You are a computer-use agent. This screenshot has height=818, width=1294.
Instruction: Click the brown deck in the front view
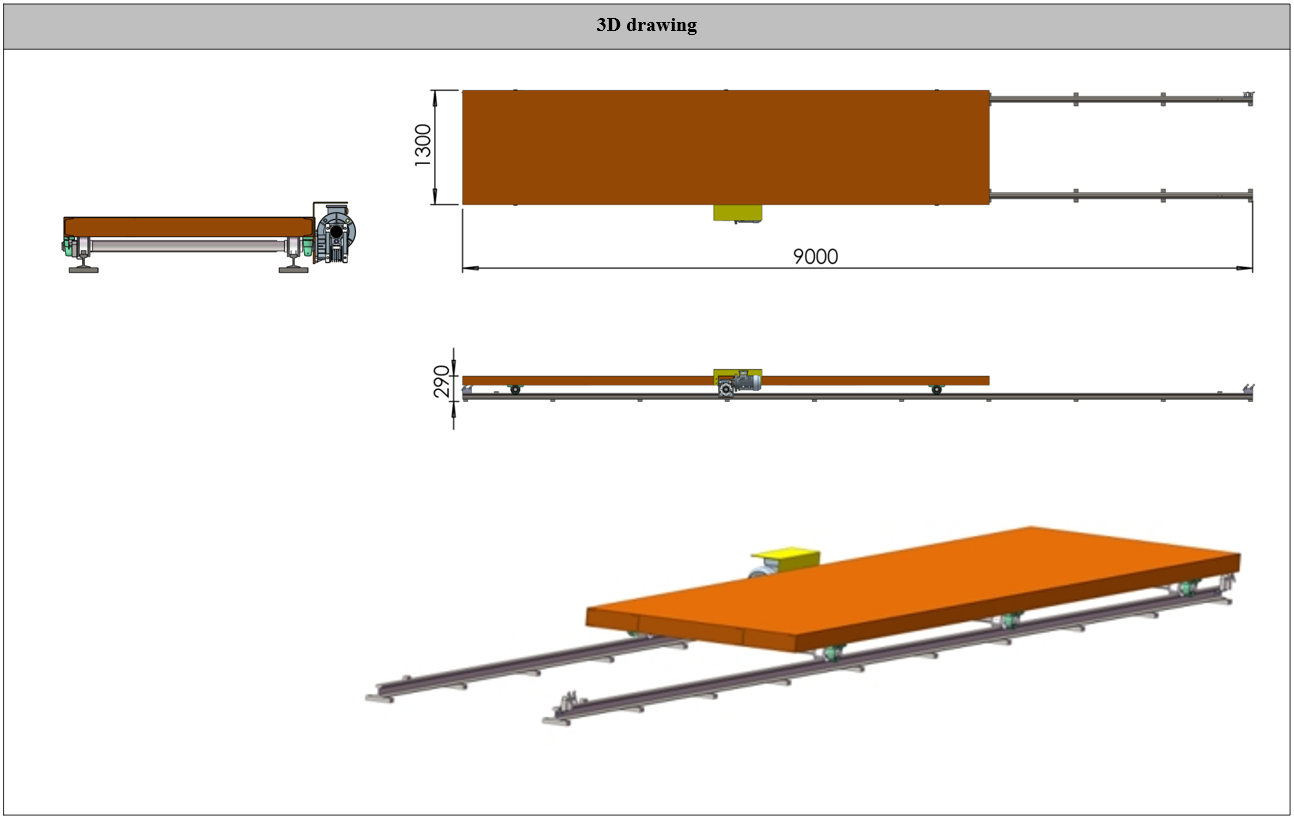coord(188,225)
